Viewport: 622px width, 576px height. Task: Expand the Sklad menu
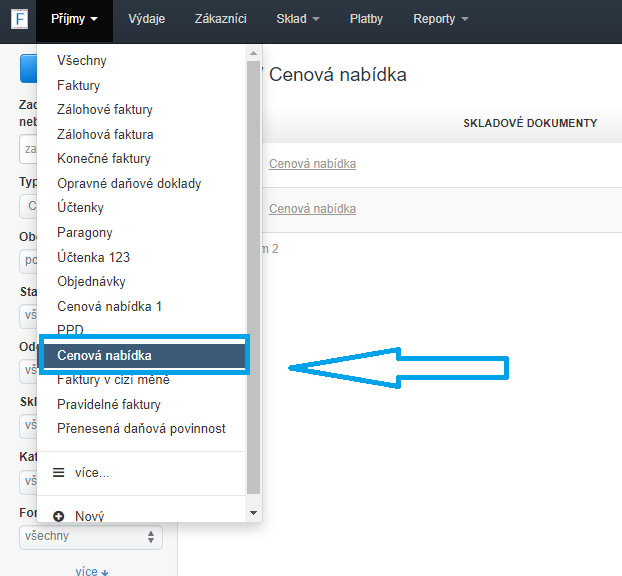pyautogui.click(x=298, y=19)
